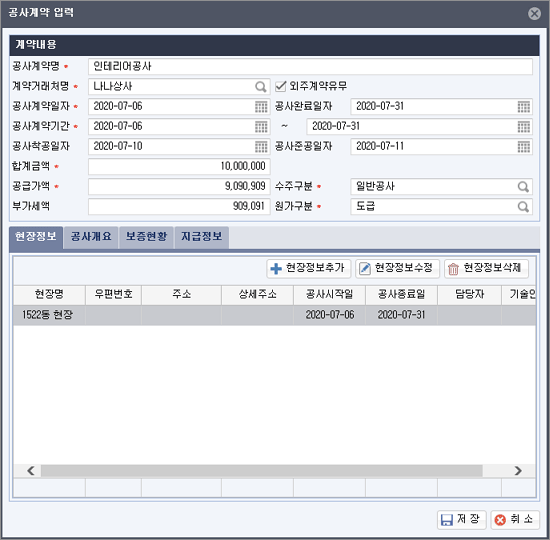550x540 pixels.
Task: Save the contract with 저장 button
Action: pyautogui.click(x=462, y=519)
